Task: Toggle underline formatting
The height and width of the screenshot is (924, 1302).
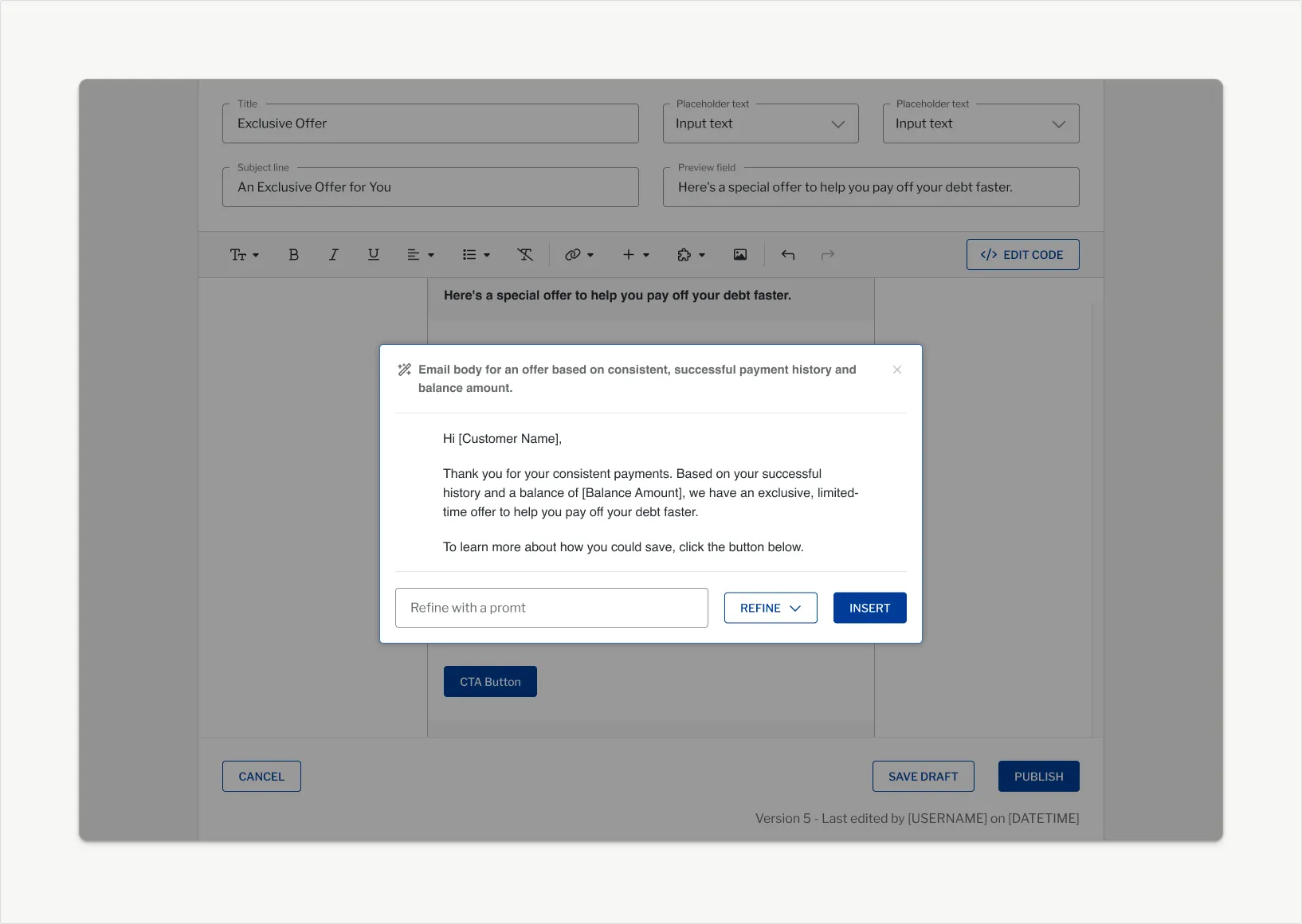Action: (373, 255)
